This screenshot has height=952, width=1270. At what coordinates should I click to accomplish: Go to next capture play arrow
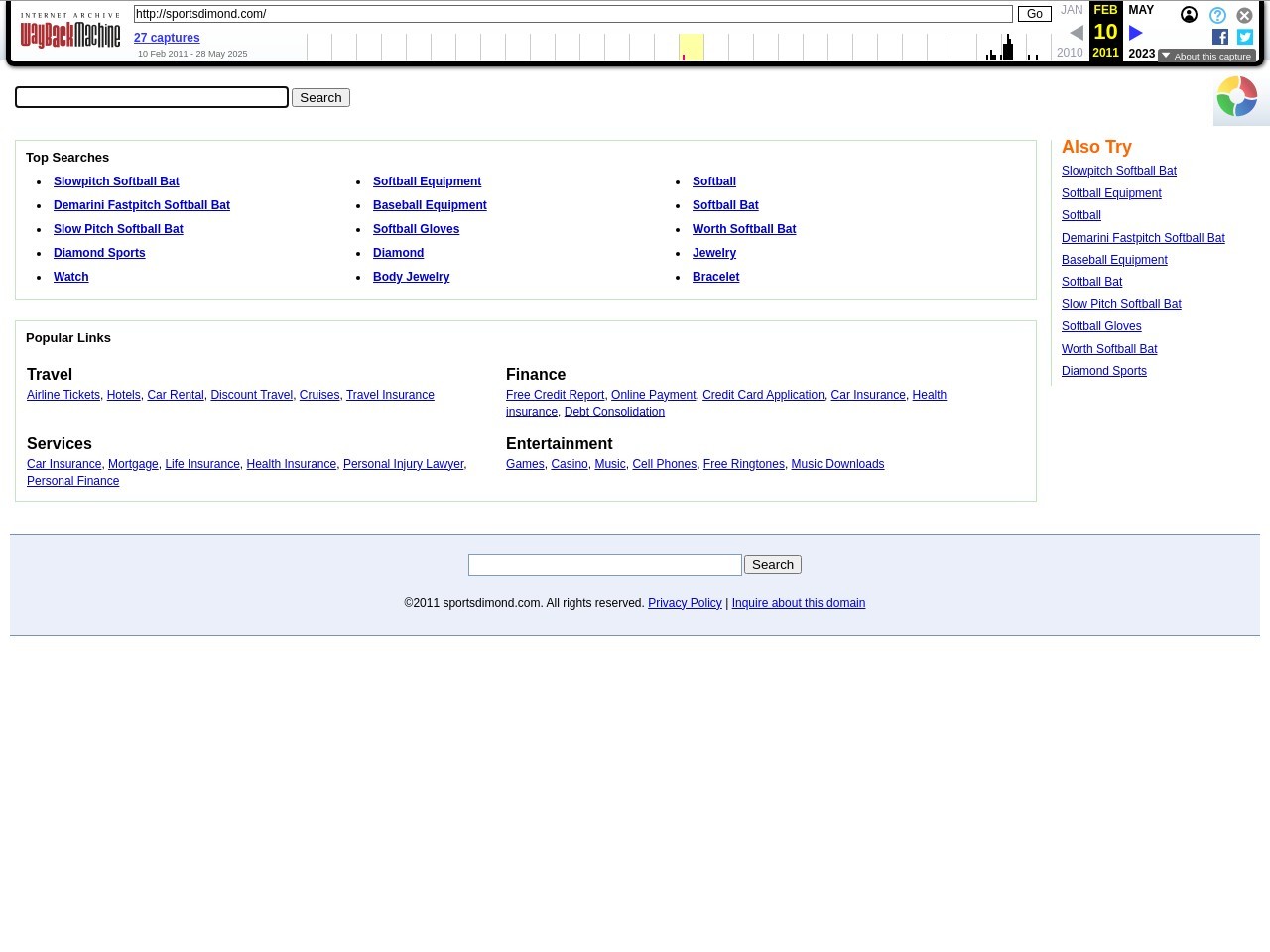(x=1136, y=33)
